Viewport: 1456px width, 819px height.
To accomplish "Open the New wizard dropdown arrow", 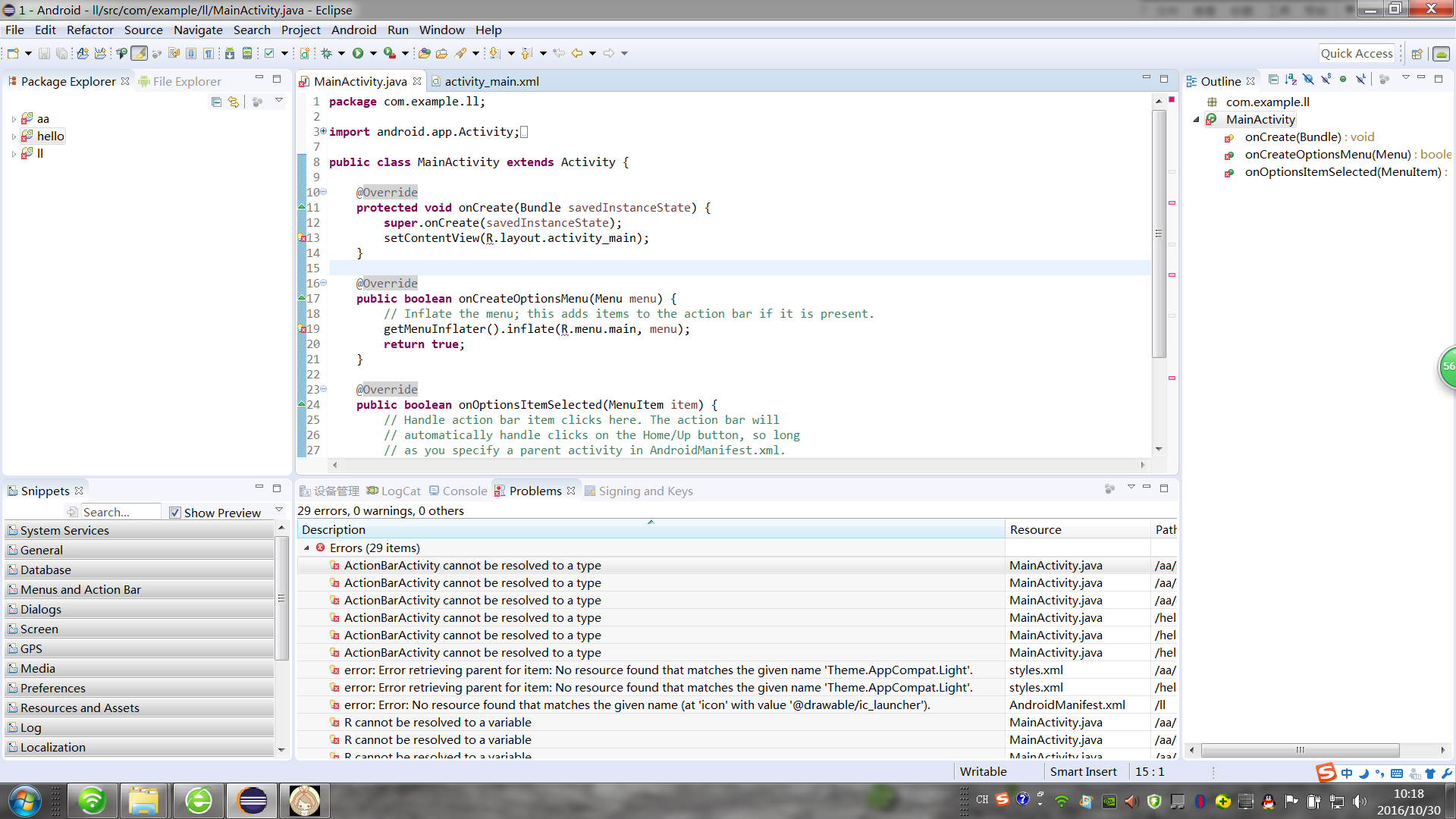I will click(x=28, y=53).
